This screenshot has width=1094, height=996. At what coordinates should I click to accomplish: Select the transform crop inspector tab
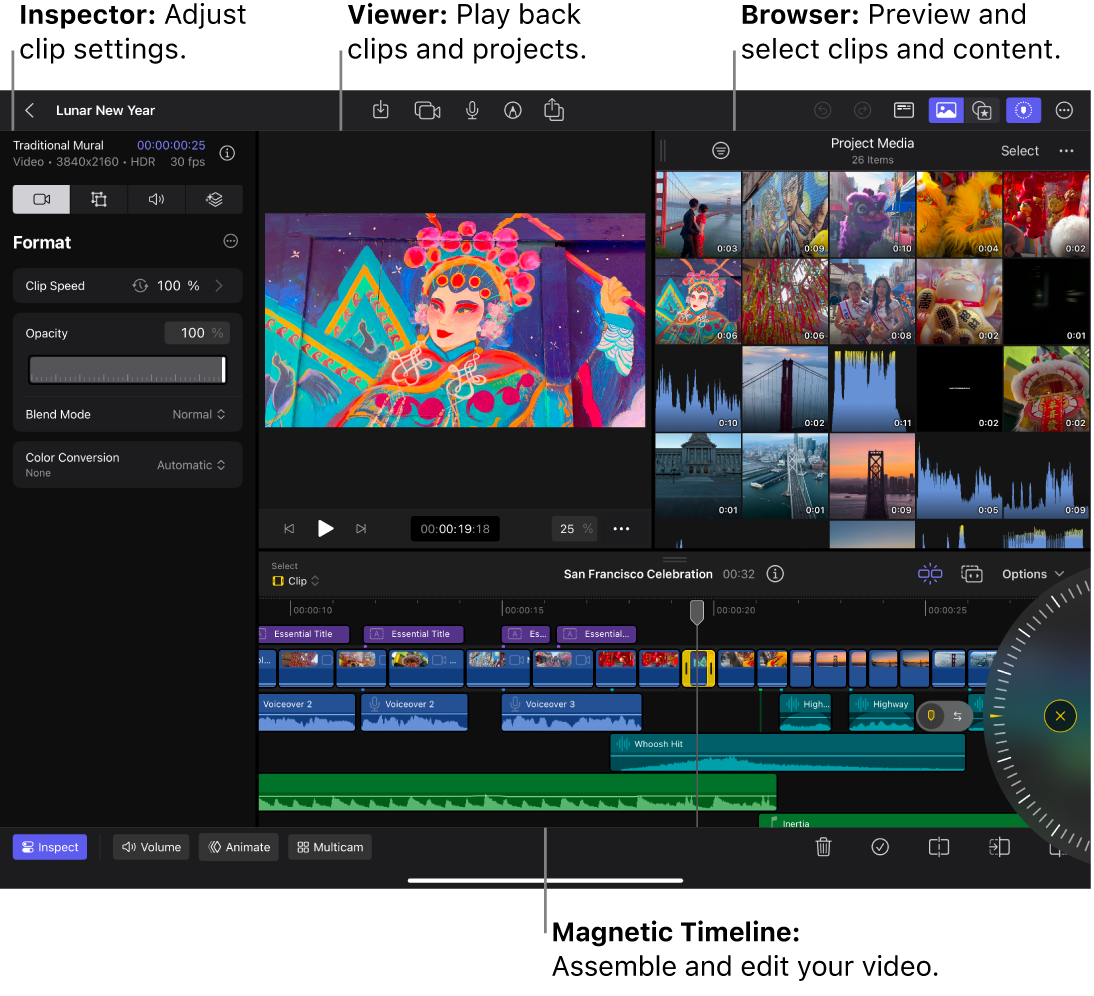pyautogui.click(x=99, y=199)
